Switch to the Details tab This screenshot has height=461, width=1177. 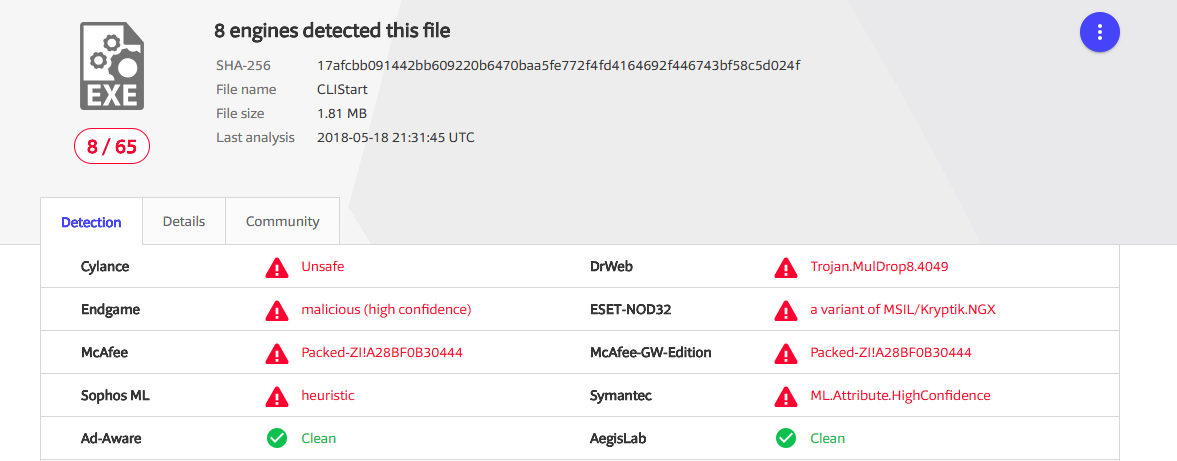(x=184, y=222)
